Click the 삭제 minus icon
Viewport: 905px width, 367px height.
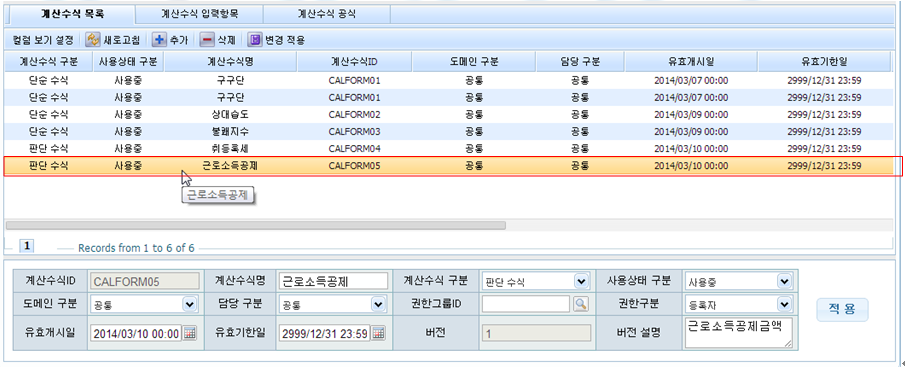click(207, 40)
